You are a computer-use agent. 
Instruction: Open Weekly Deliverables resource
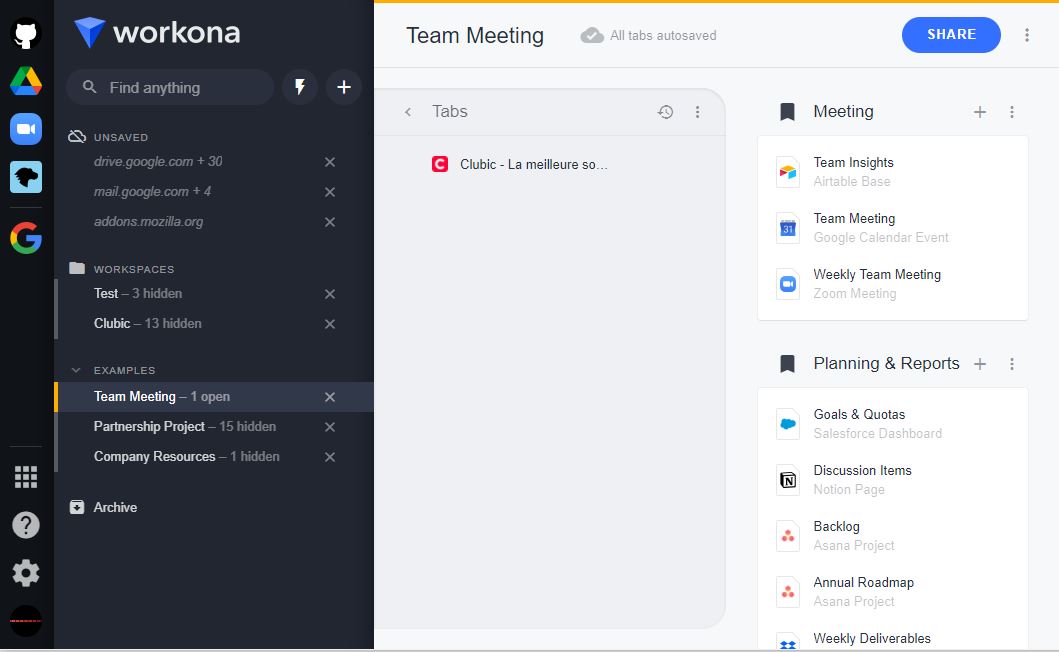(x=893, y=638)
